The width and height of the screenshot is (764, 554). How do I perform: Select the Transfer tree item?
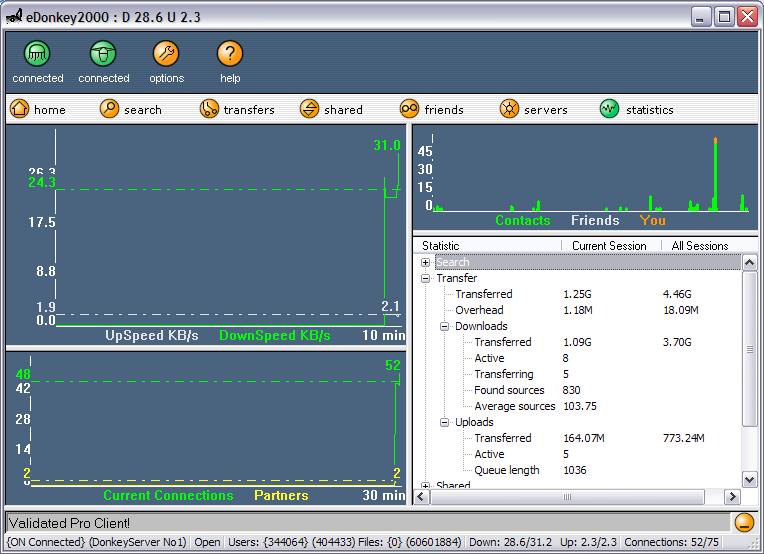click(457, 278)
